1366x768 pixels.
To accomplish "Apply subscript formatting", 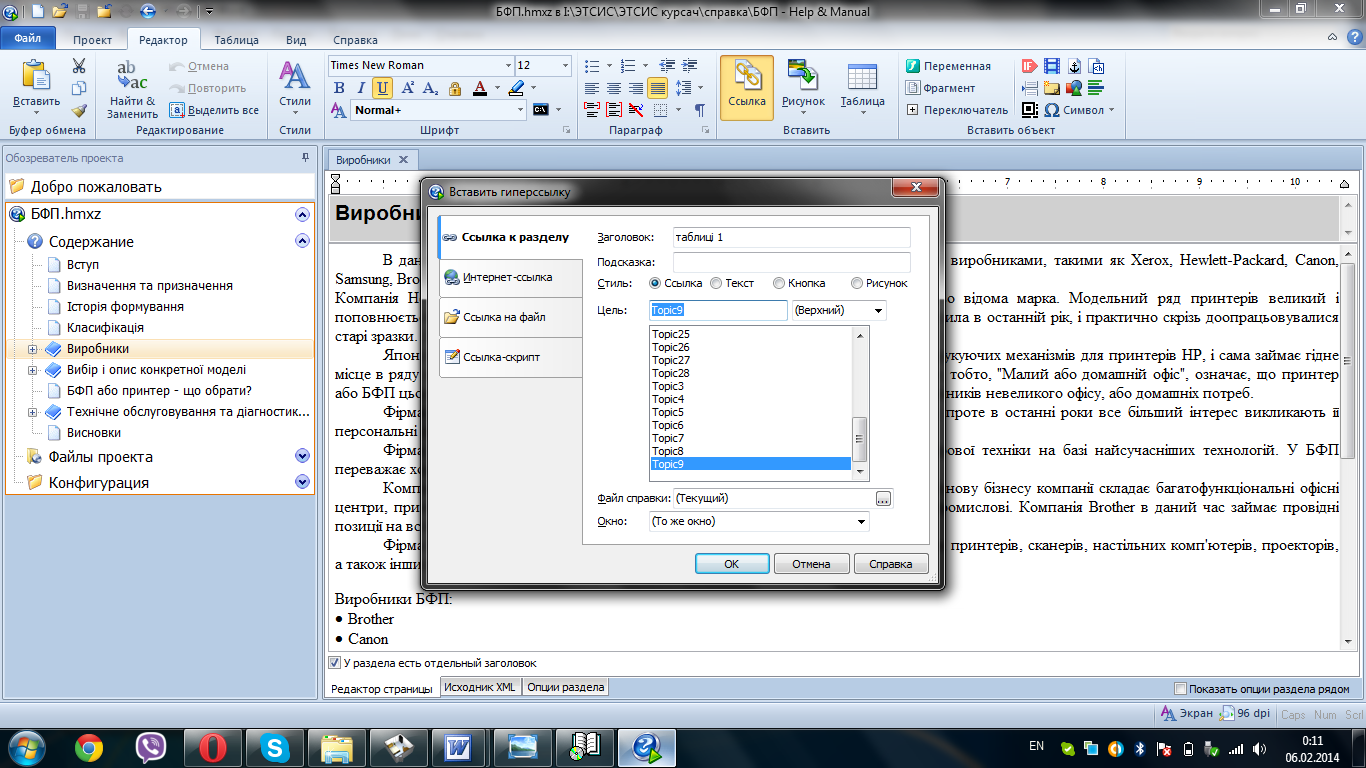I will click(x=432, y=88).
